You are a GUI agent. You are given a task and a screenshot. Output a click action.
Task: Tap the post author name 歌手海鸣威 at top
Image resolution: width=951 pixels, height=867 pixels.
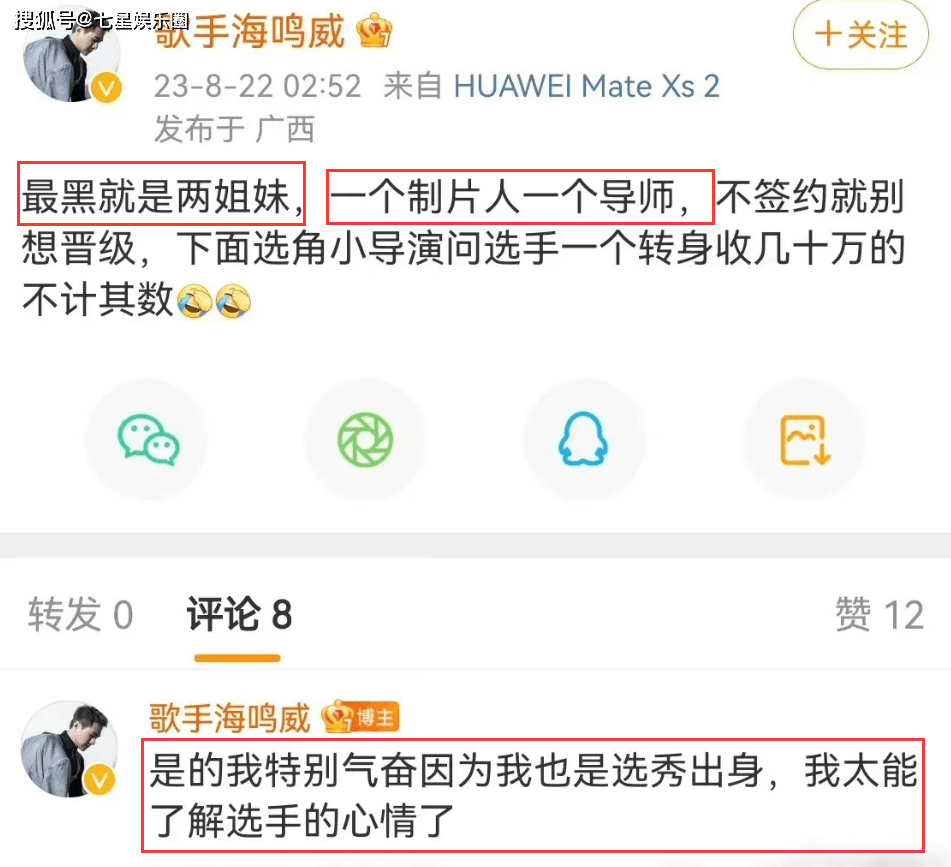click(x=249, y=31)
